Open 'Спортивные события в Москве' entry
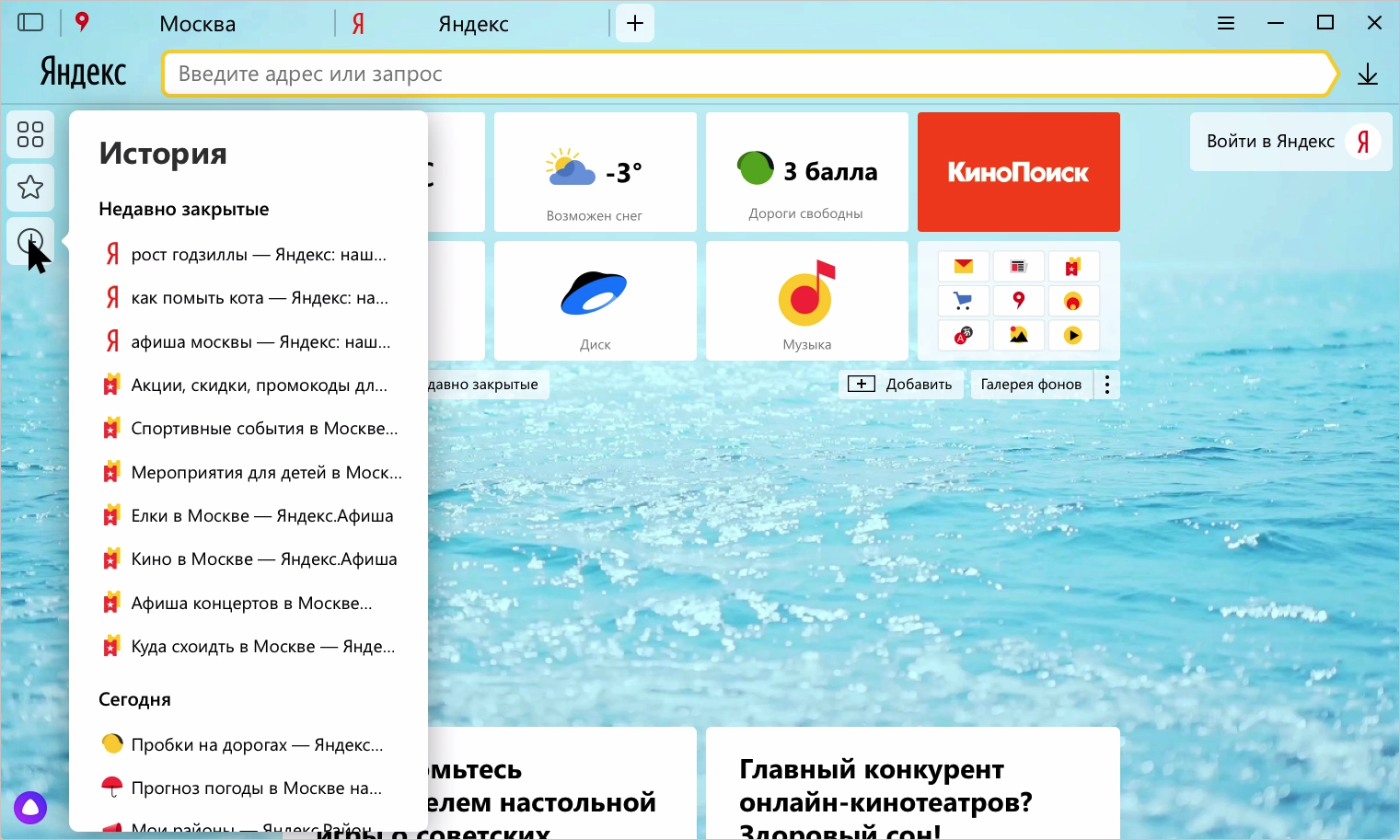The width and height of the screenshot is (1400, 840). click(x=249, y=429)
